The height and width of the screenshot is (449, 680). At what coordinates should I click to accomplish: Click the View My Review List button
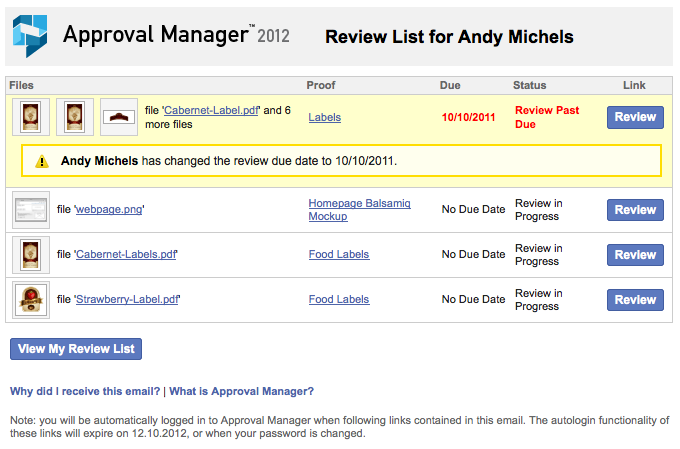point(76,349)
